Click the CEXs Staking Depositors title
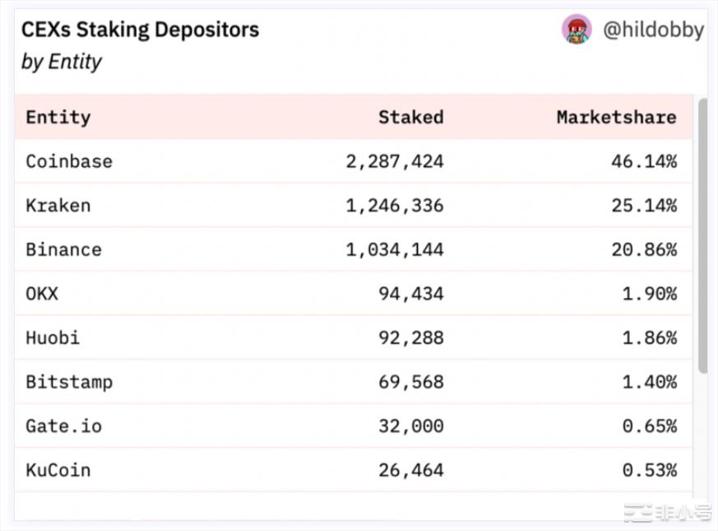The height and width of the screenshot is (531, 718). pos(140,29)
